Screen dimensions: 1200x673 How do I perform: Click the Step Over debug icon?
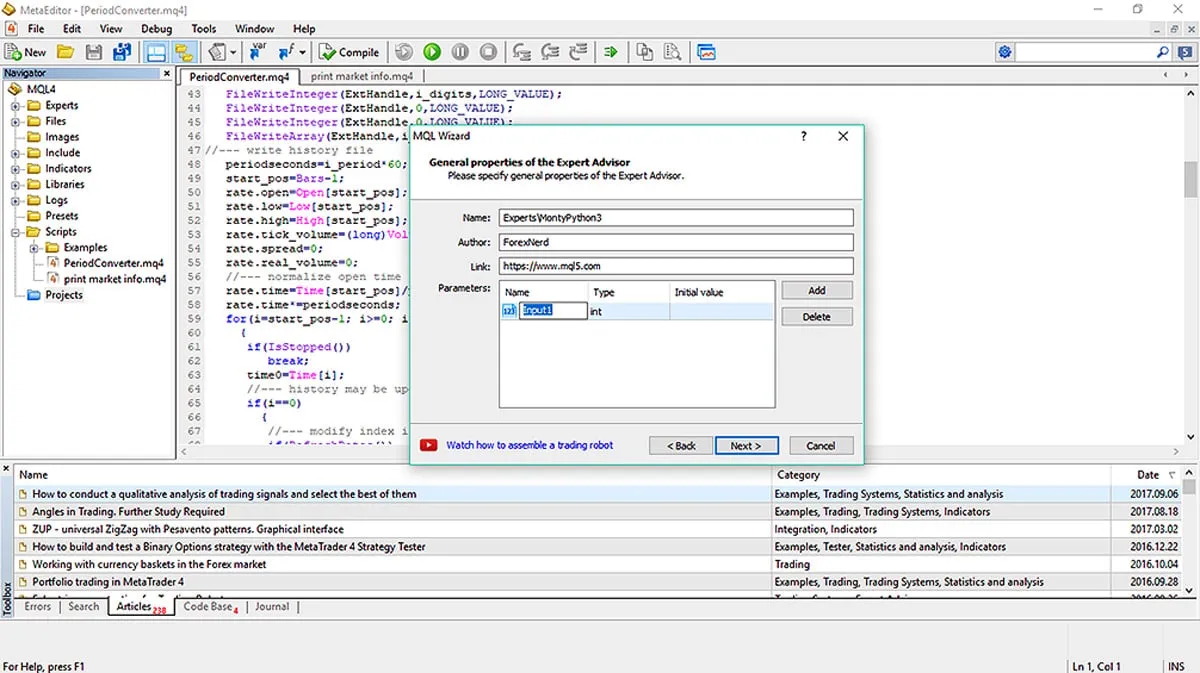[549, 52]
